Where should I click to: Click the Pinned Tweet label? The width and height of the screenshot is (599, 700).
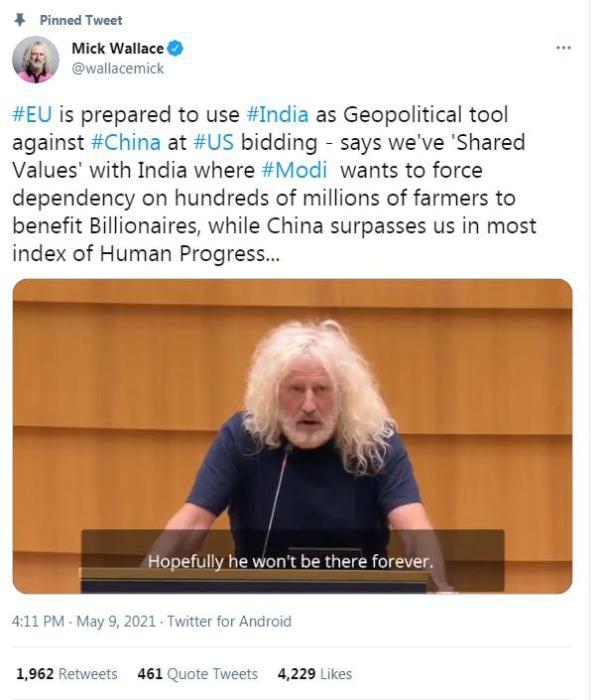[x=81, y=20]
